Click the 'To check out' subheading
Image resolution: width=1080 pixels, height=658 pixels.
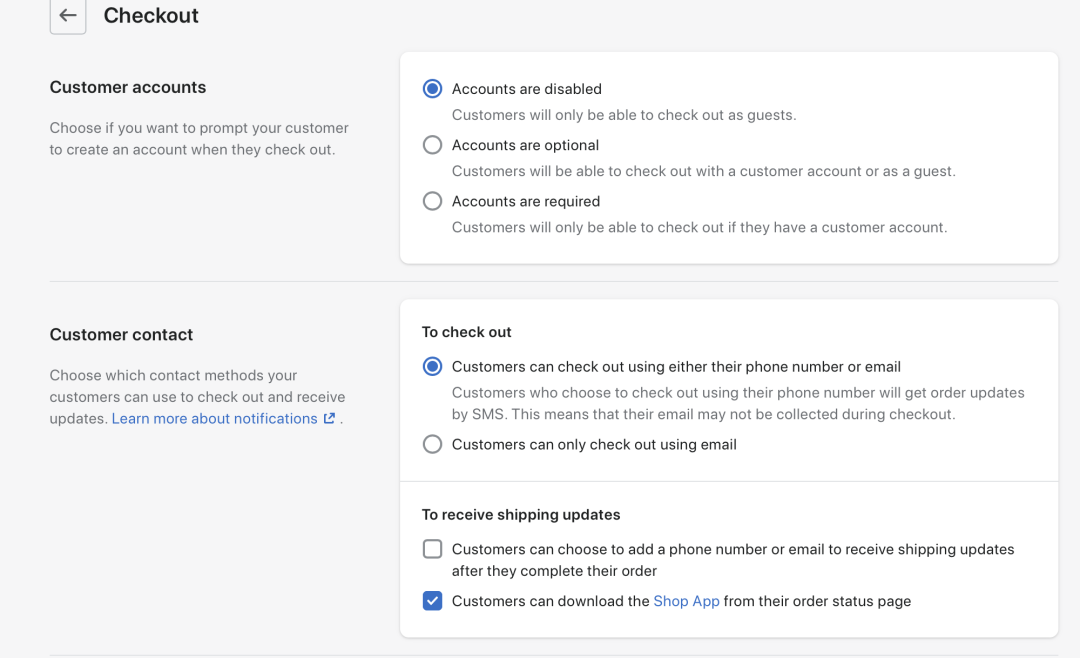tap(466, 332)
